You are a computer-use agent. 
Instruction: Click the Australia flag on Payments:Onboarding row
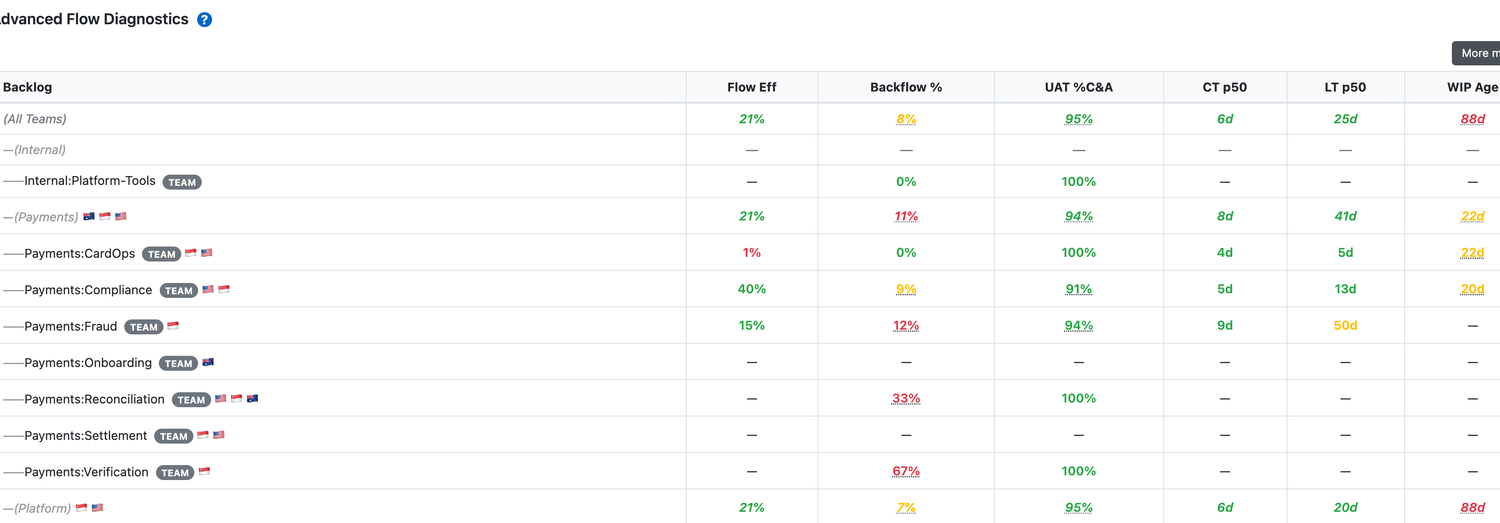[208, 362]
